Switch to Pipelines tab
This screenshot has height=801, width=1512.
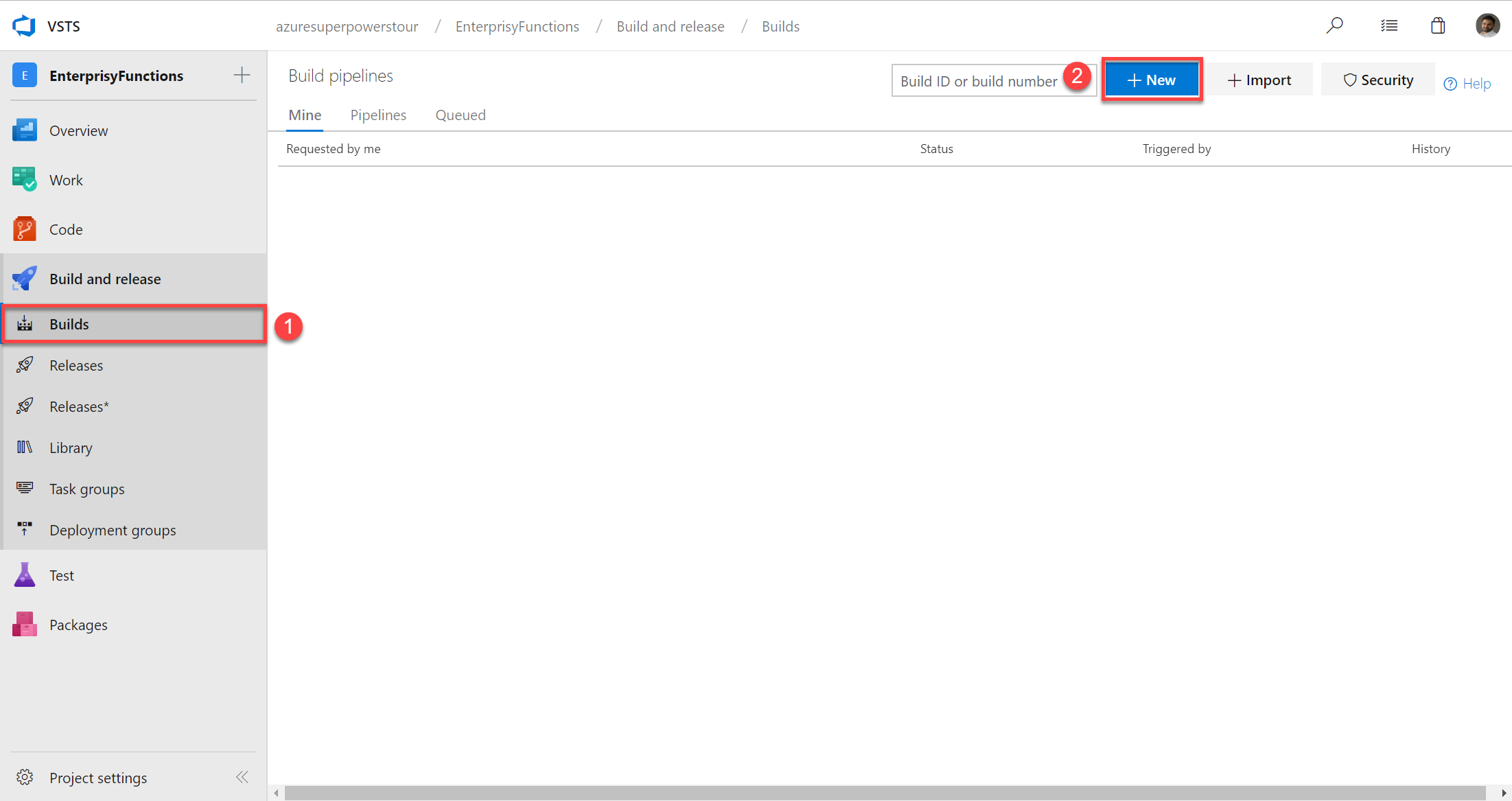pyautogui.click(x=378, y=115)
